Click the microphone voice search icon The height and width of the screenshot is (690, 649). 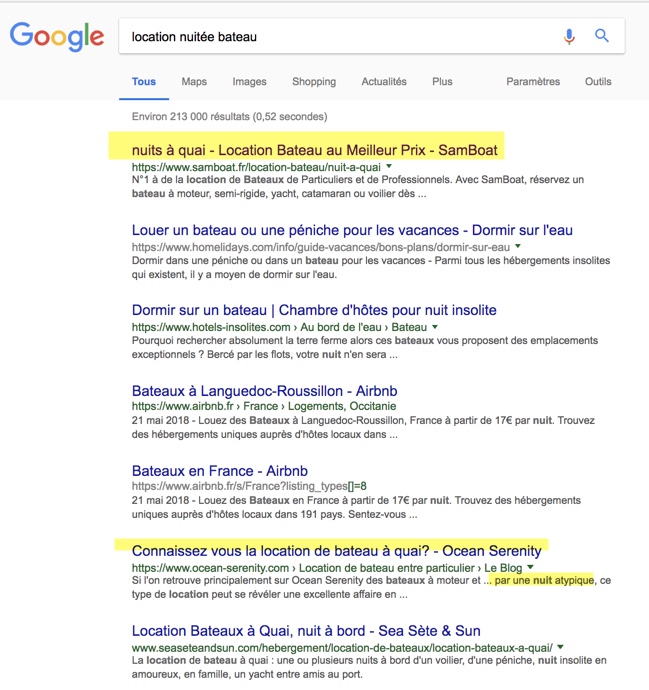[569, 37]
